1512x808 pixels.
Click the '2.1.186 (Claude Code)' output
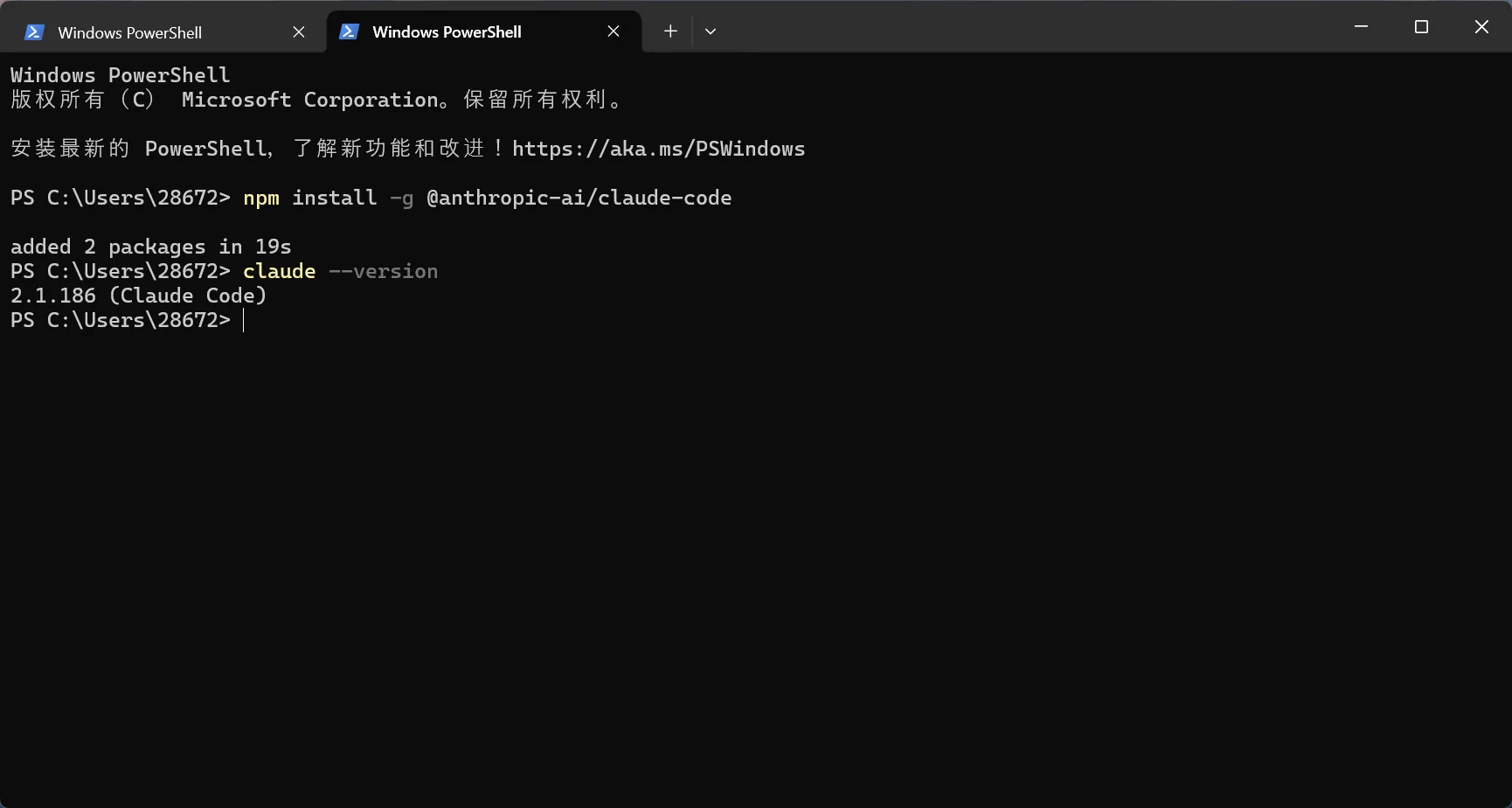[x=139, y=296]
